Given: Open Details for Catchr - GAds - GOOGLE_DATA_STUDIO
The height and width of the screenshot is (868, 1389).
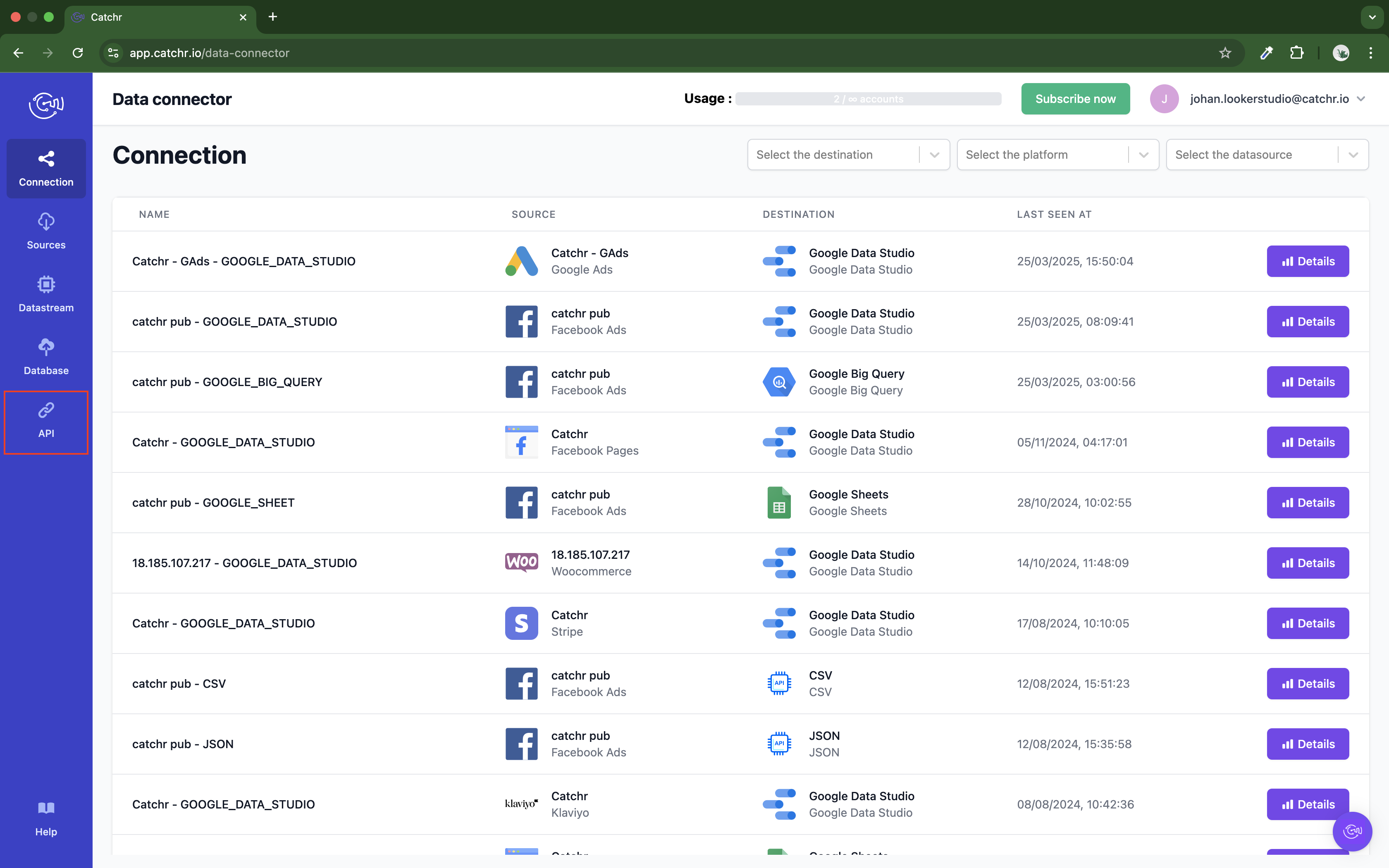Looking at the screenshot, I should click(x=1308, y=261).
